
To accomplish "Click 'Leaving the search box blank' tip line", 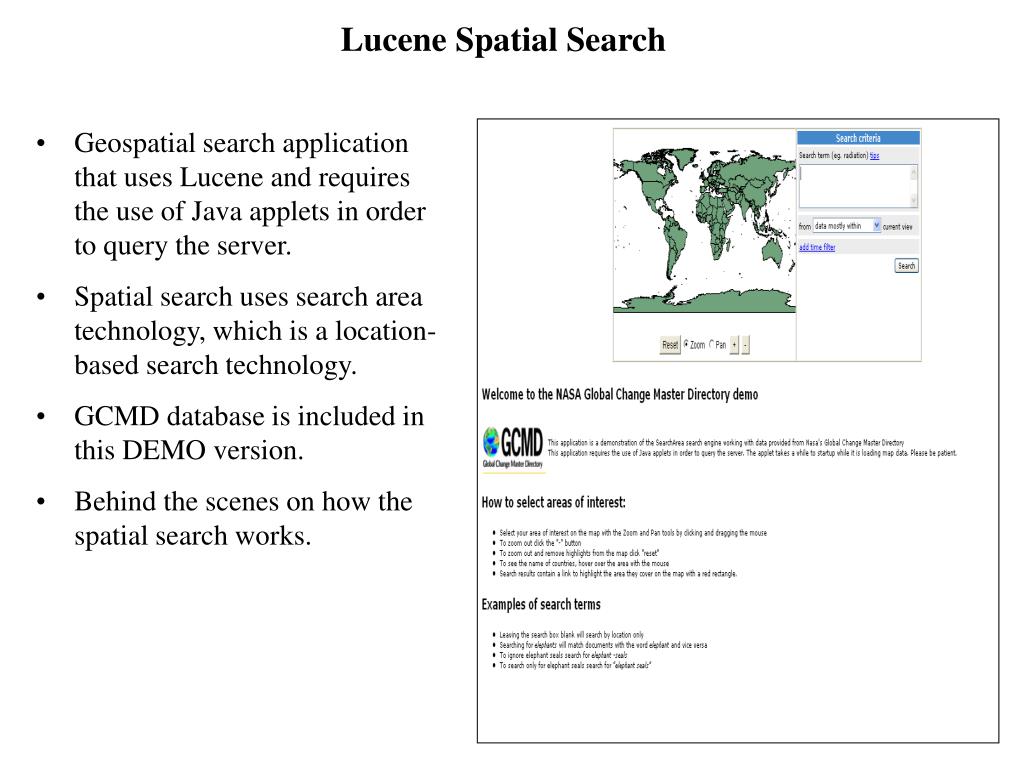I will 571,635.
